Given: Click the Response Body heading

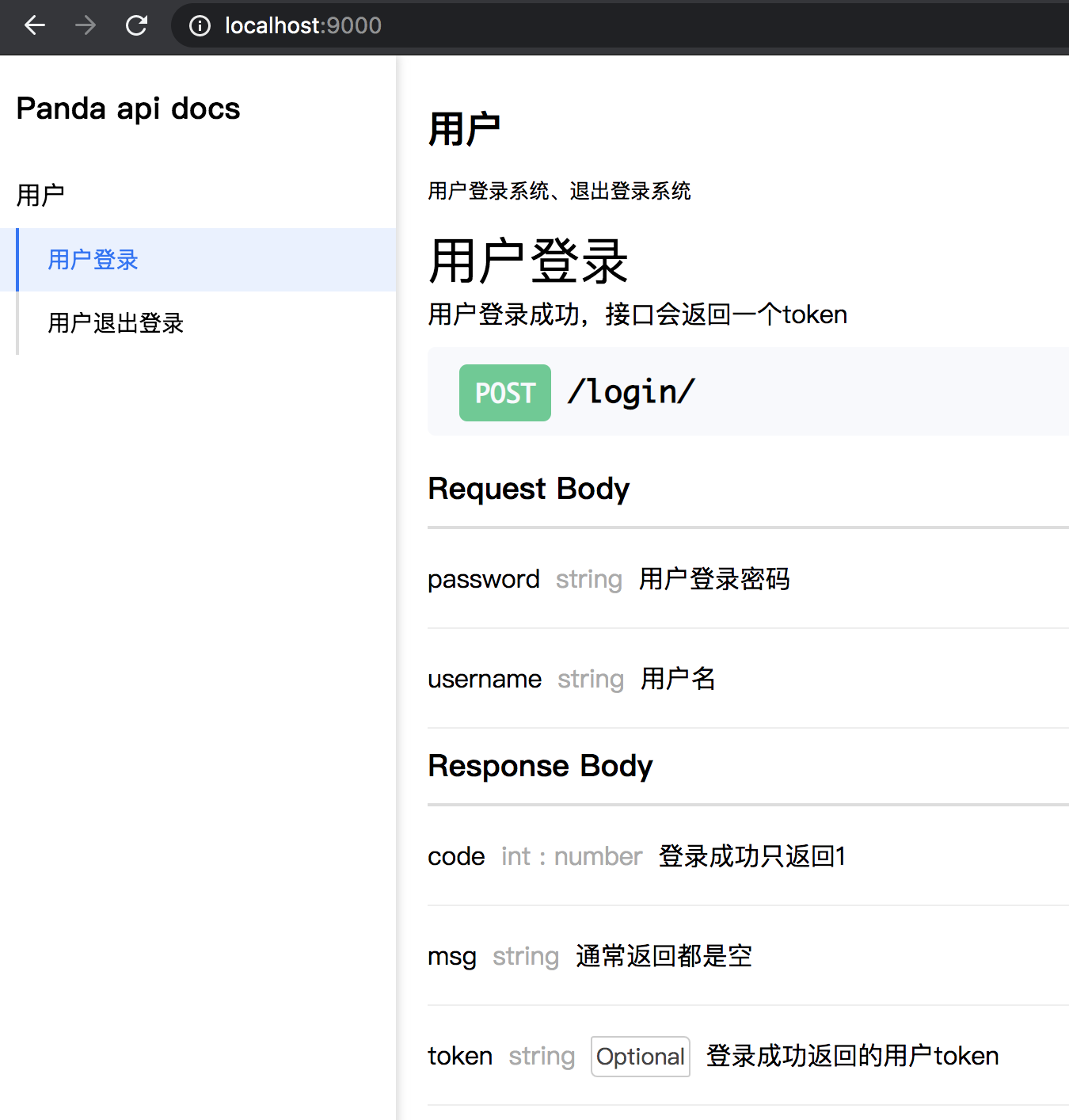Looking at the screenshot, I should coord(540,766).
